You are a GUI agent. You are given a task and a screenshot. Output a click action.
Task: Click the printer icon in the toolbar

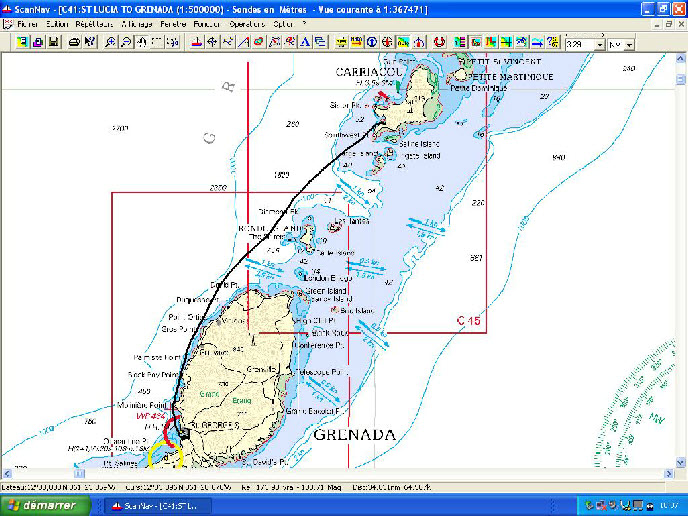pos(74,42)
